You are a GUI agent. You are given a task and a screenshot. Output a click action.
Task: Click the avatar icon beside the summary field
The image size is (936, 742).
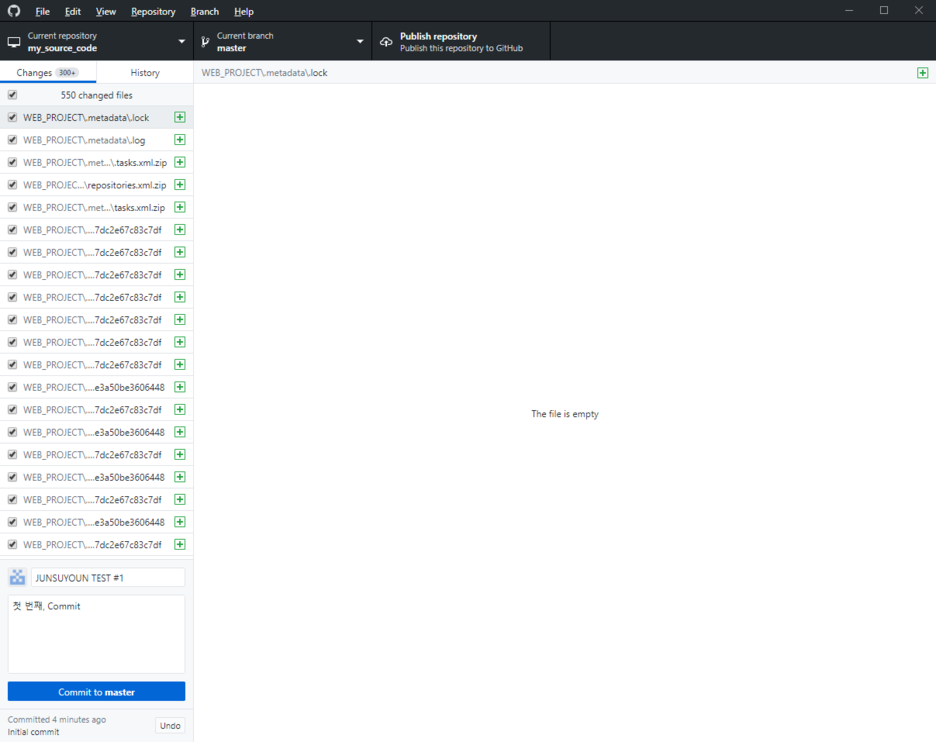click(x=16, y=577)
